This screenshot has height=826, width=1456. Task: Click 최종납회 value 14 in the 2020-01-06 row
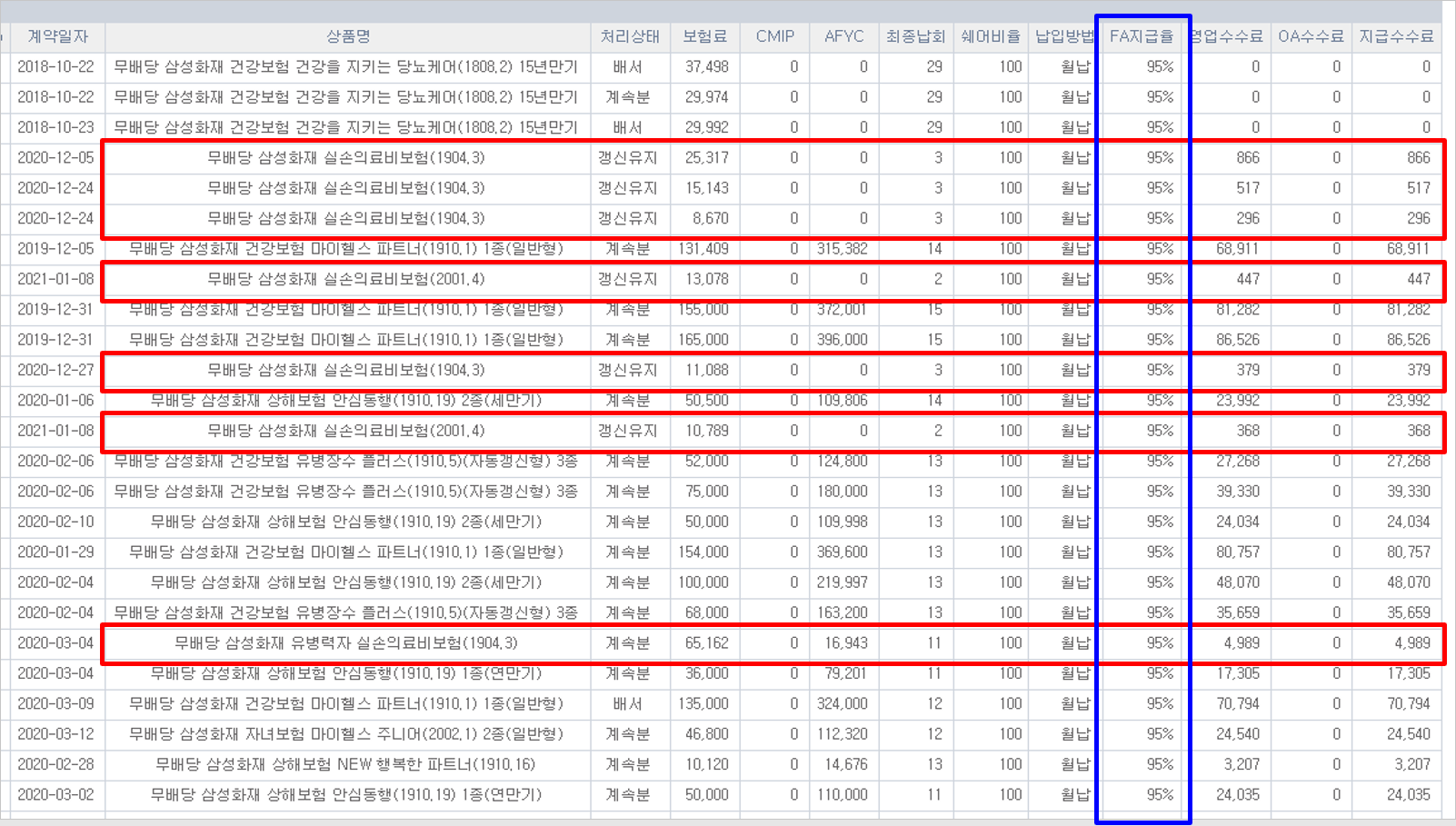(x=934, y=401)
